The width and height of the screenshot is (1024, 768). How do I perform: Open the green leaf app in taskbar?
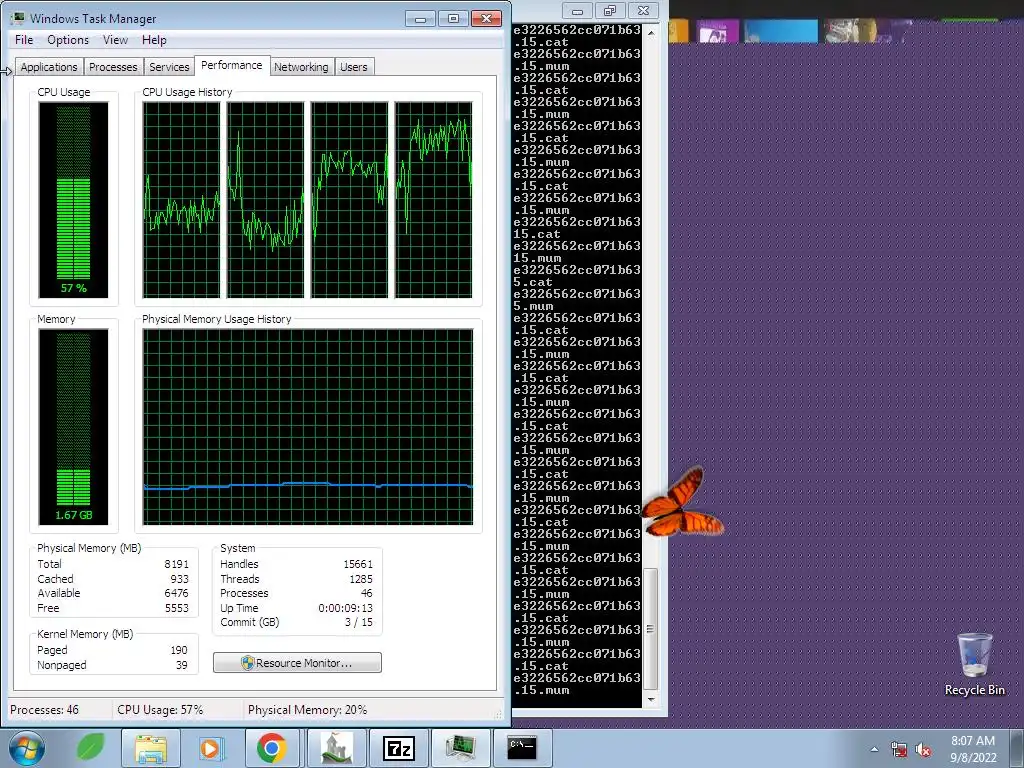(x=90, y=748)
